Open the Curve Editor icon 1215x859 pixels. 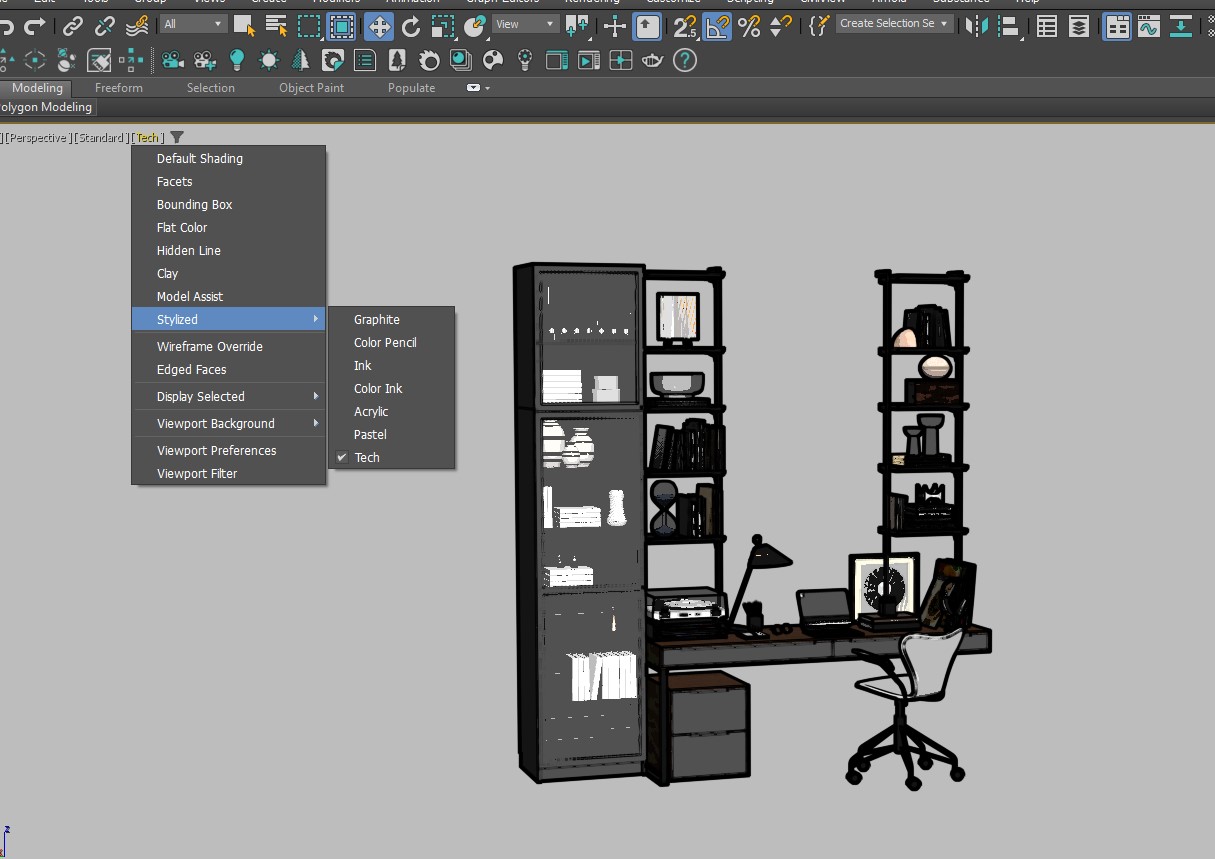click(x=1148, y=26)
